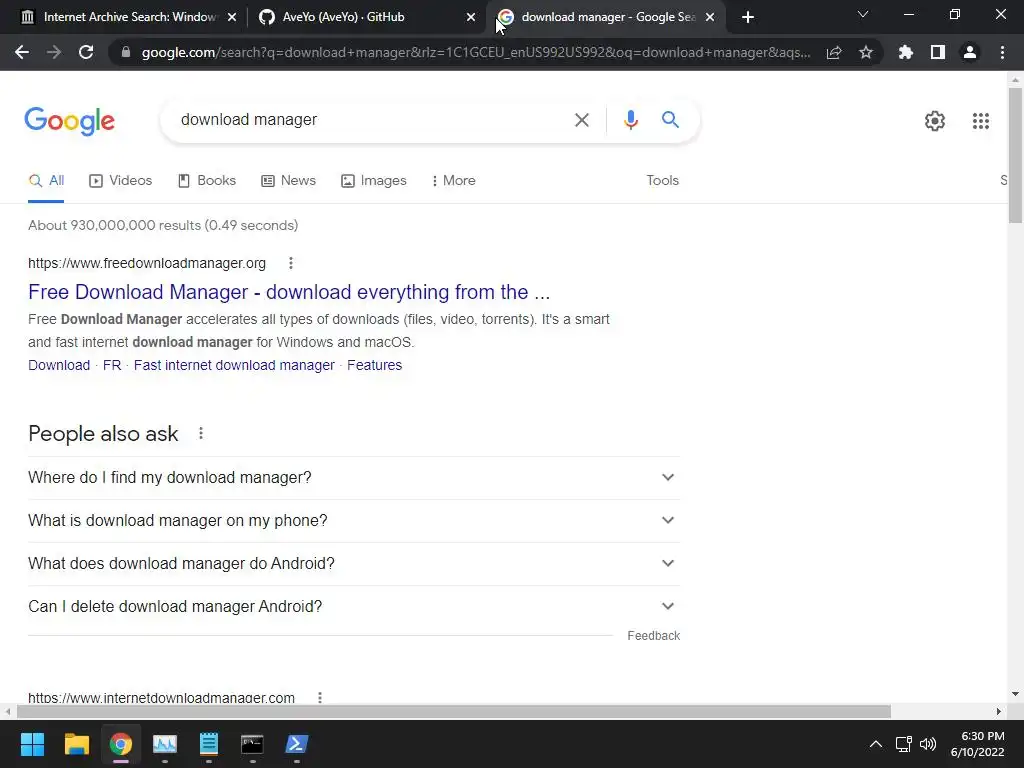This screenshot has width=1024, height=768.
Task: Close the Internet Archive Search tab
Action: [x=232, y=17]
